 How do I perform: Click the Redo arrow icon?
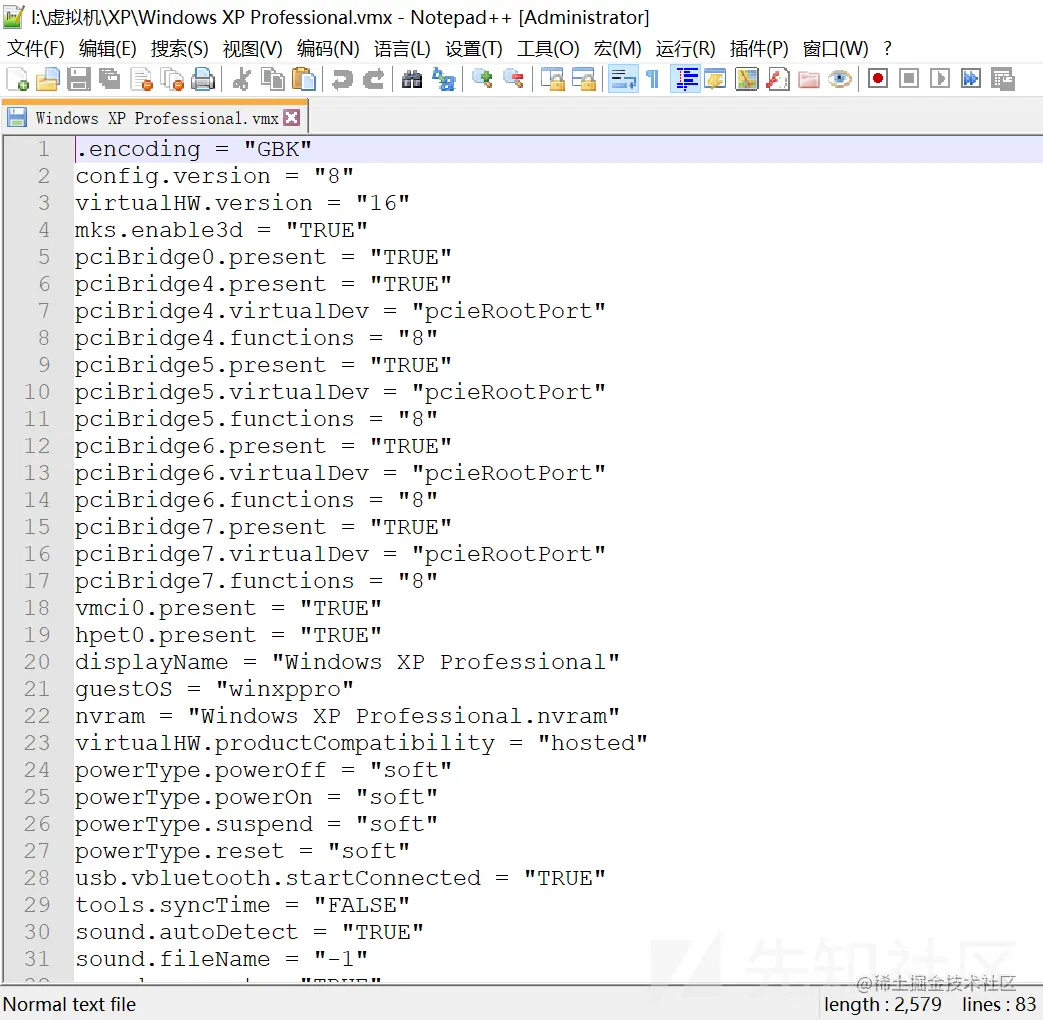[x=373, y=79]
